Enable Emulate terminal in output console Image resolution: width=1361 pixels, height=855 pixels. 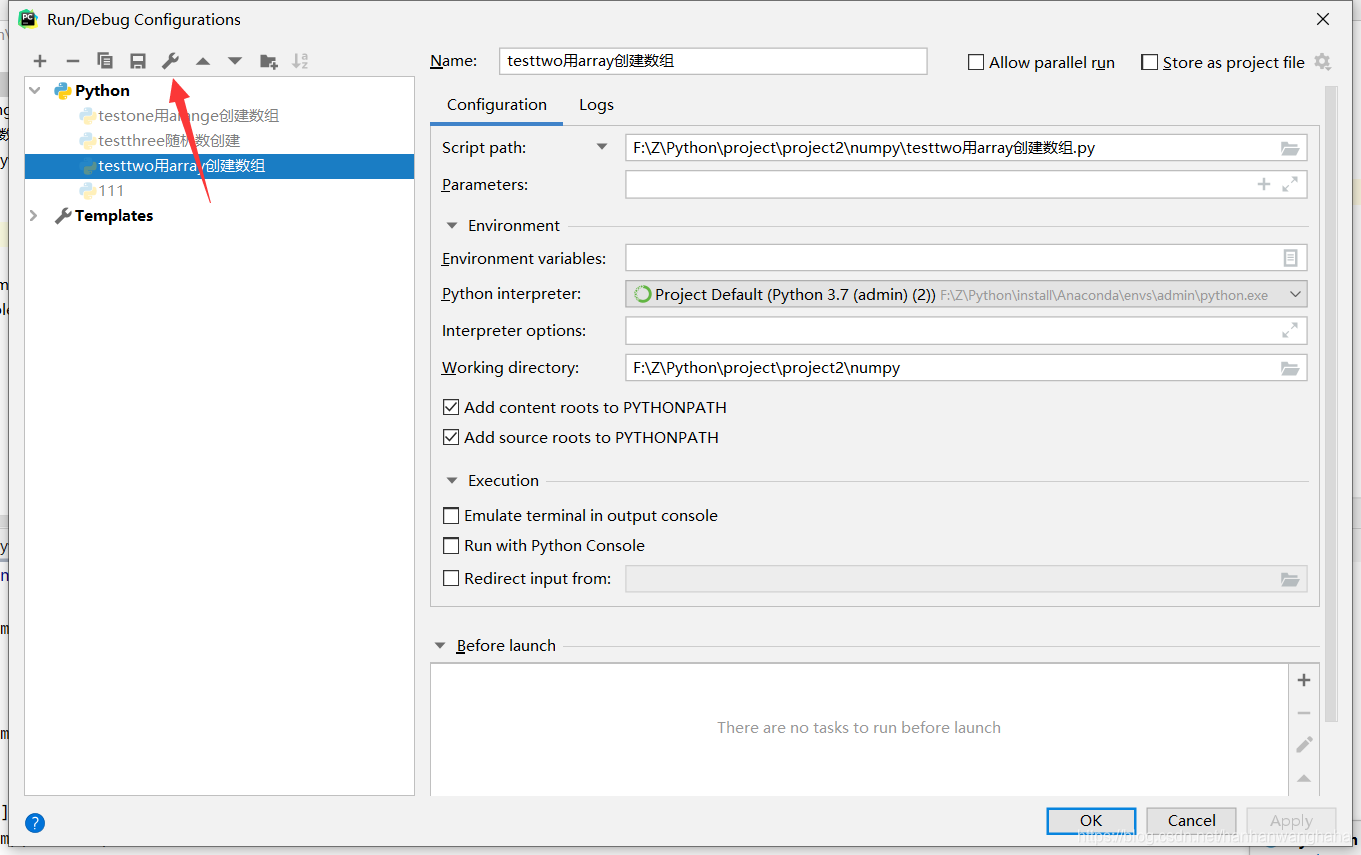click(451, 515)
